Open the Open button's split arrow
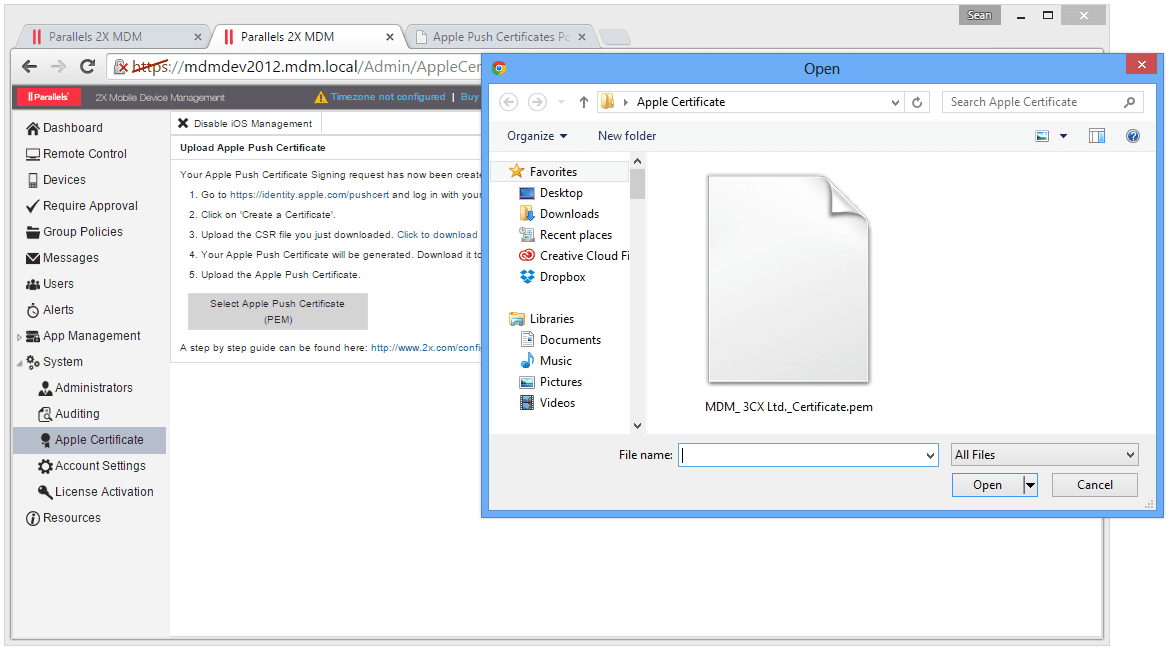The width and height of the screenshot is (1171, 649). (x=1031, y=485)
